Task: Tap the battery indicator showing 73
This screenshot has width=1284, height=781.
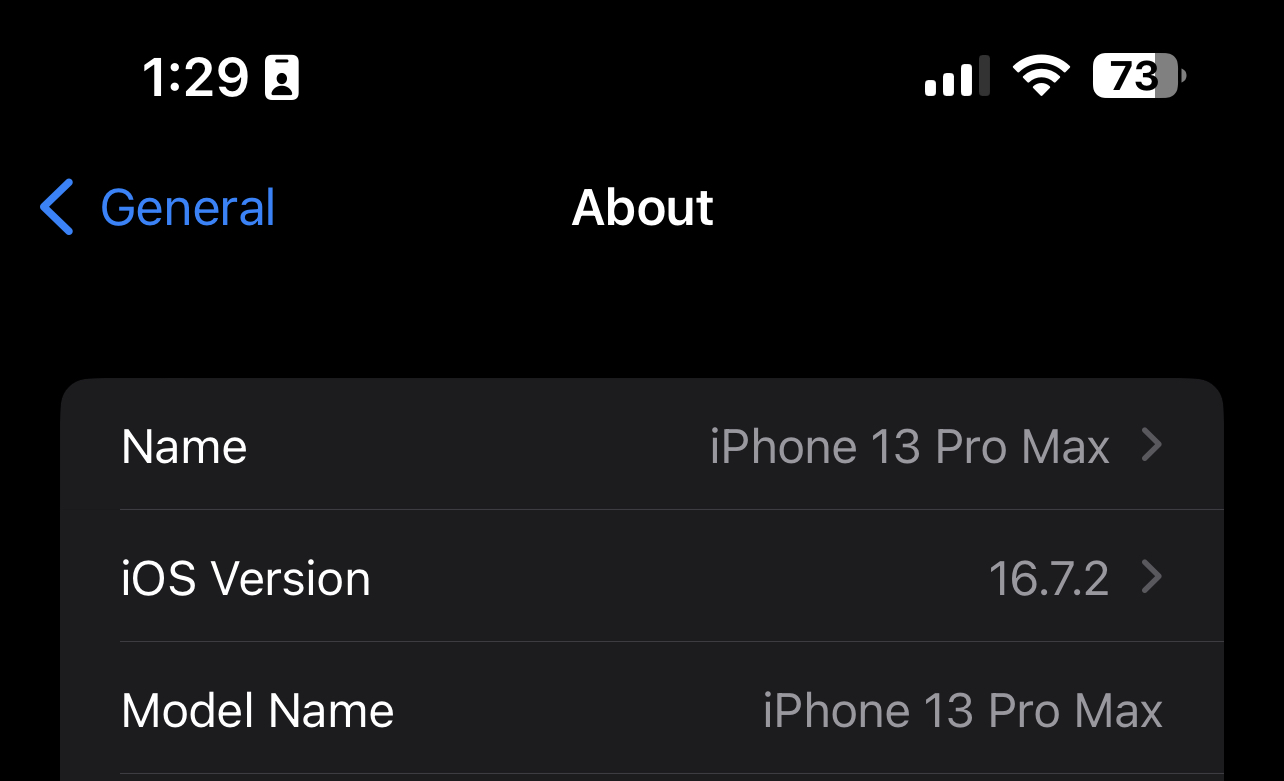Action: point(1139,76)
